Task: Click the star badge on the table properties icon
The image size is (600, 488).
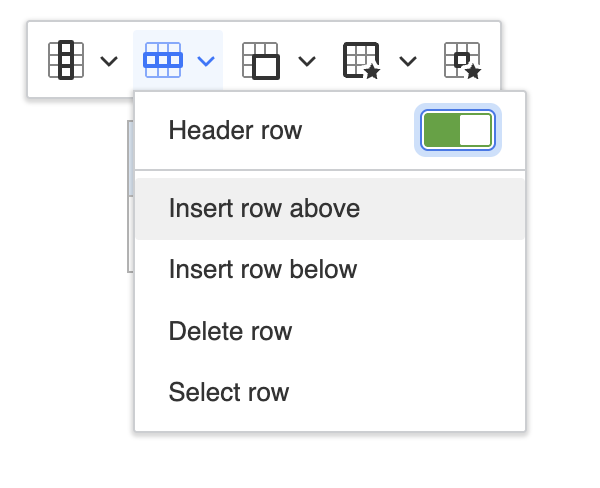Action: point(372,71)
